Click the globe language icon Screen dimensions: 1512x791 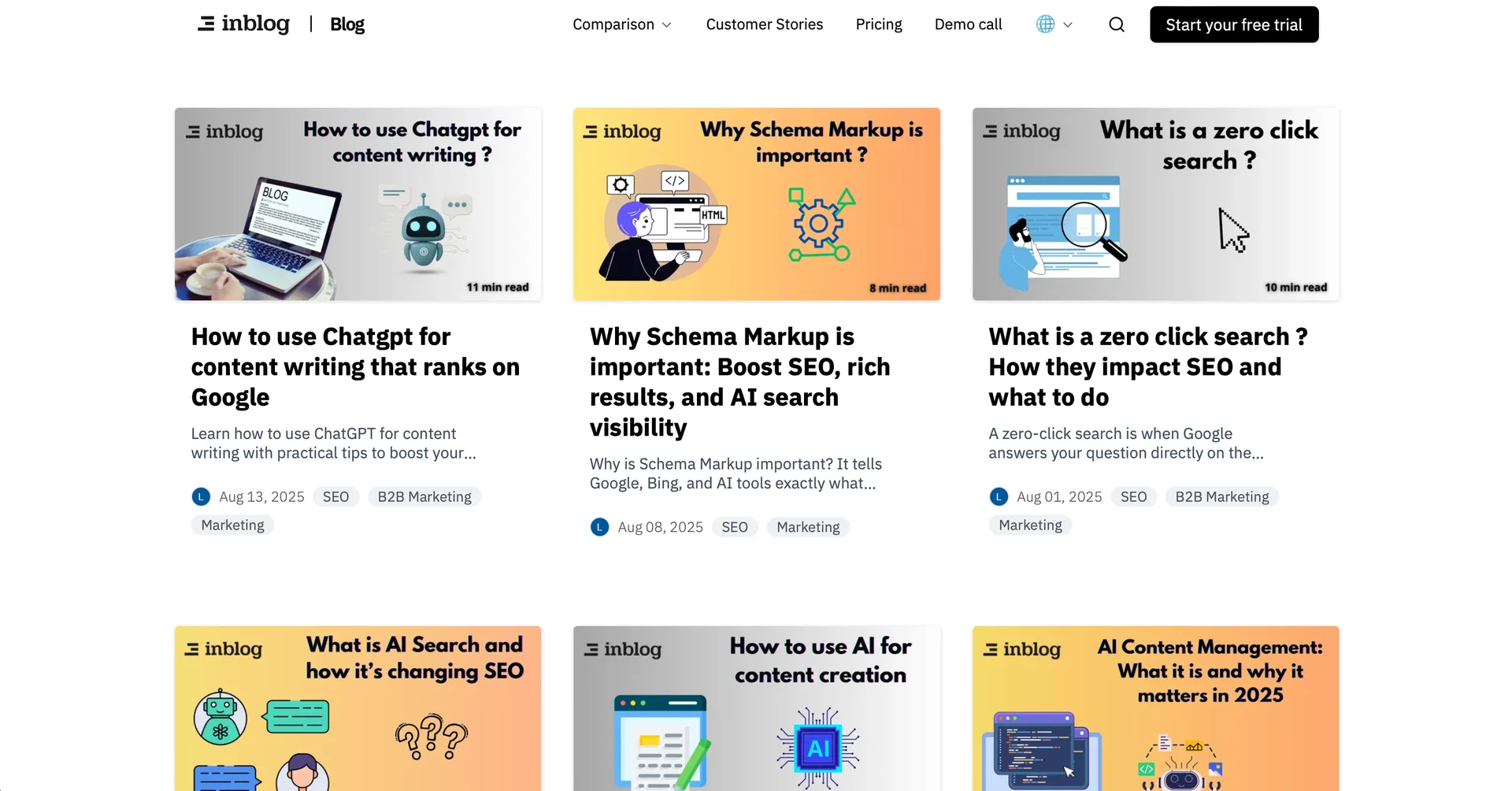click(x=1045, y=24)
